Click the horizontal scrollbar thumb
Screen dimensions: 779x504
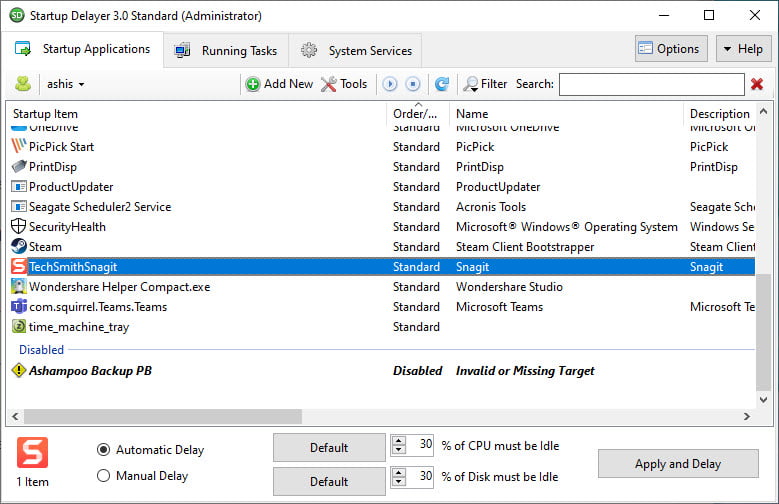[163, 417]
